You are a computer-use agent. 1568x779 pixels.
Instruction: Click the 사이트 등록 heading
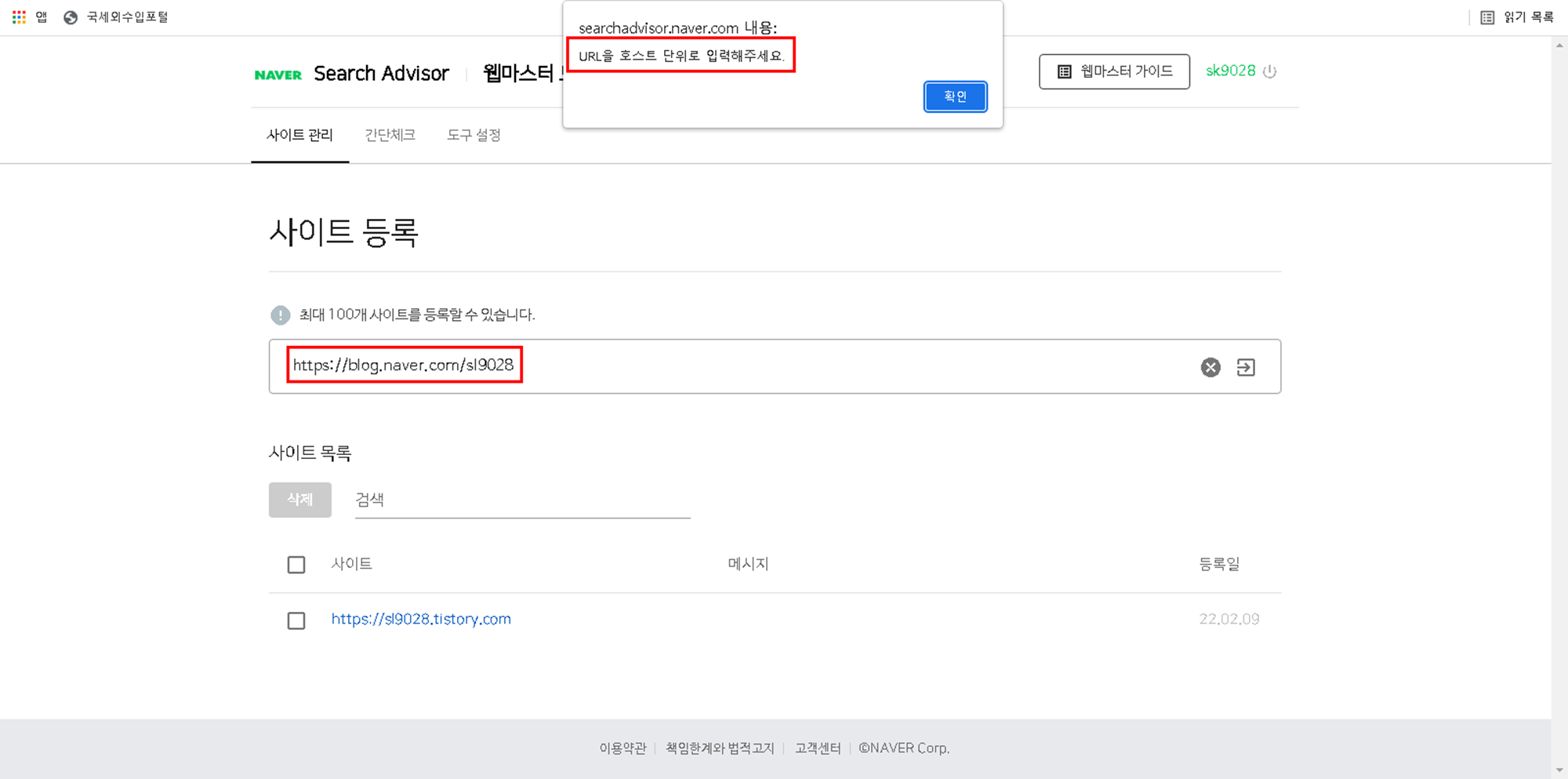pos(343,232)
